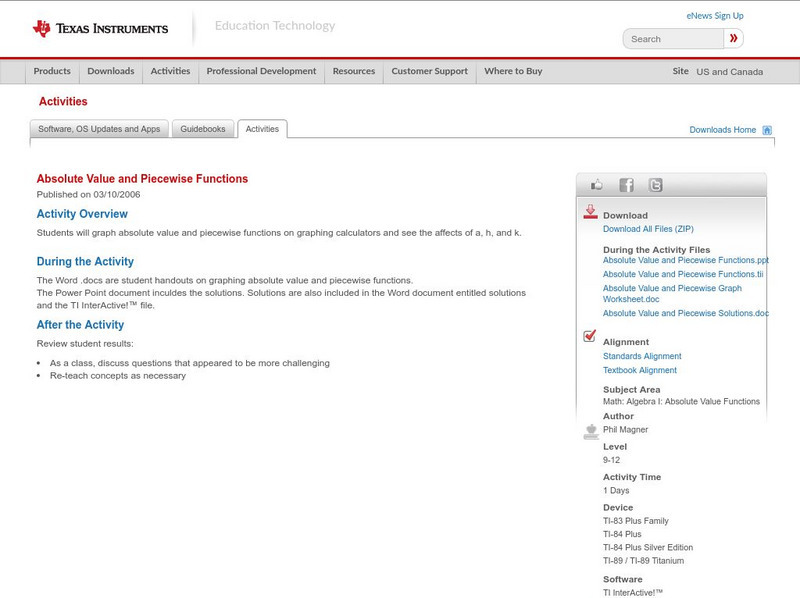Open Absolute Value and Piecewise Functions.ppt

[685, 260]
